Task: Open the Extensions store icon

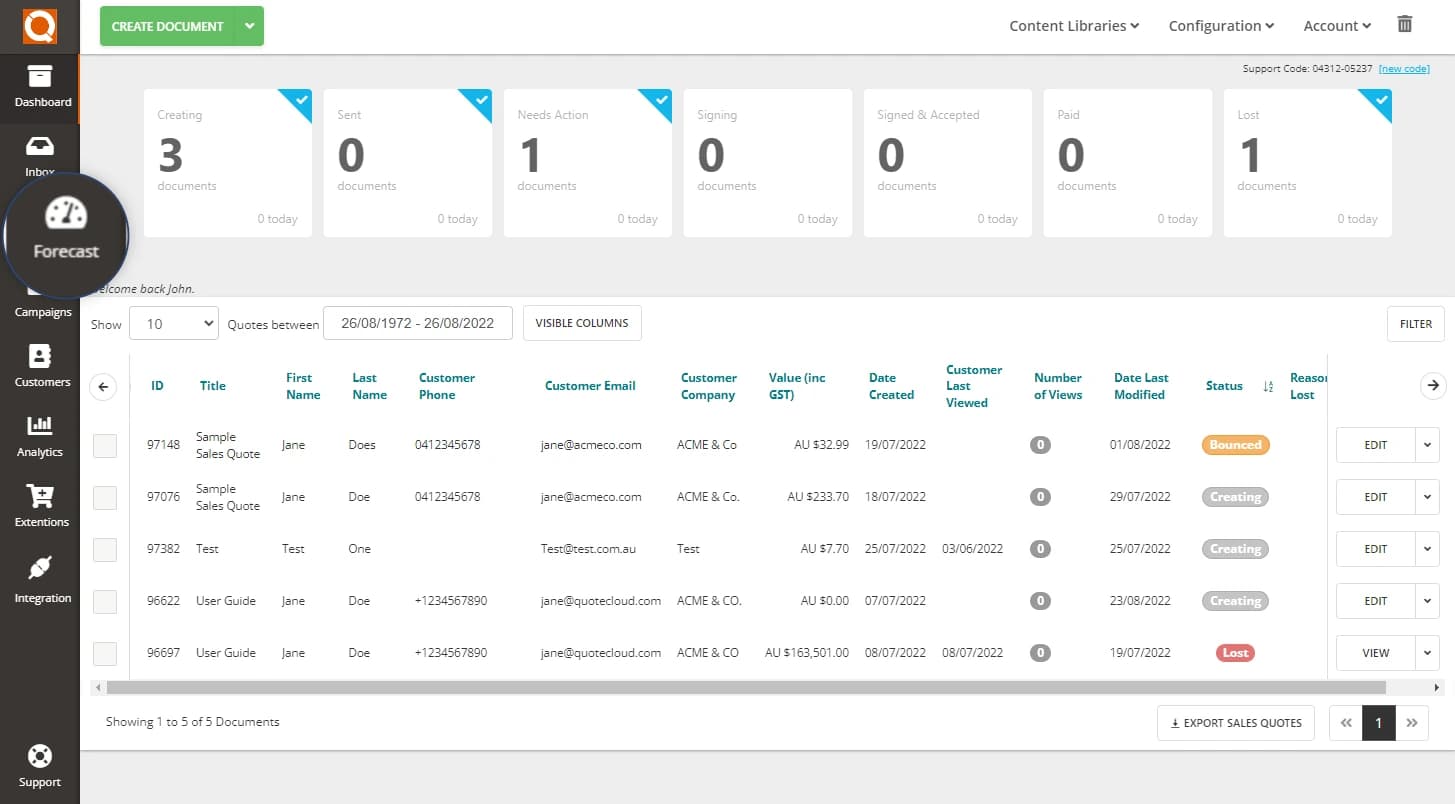Action: (40, 505)
